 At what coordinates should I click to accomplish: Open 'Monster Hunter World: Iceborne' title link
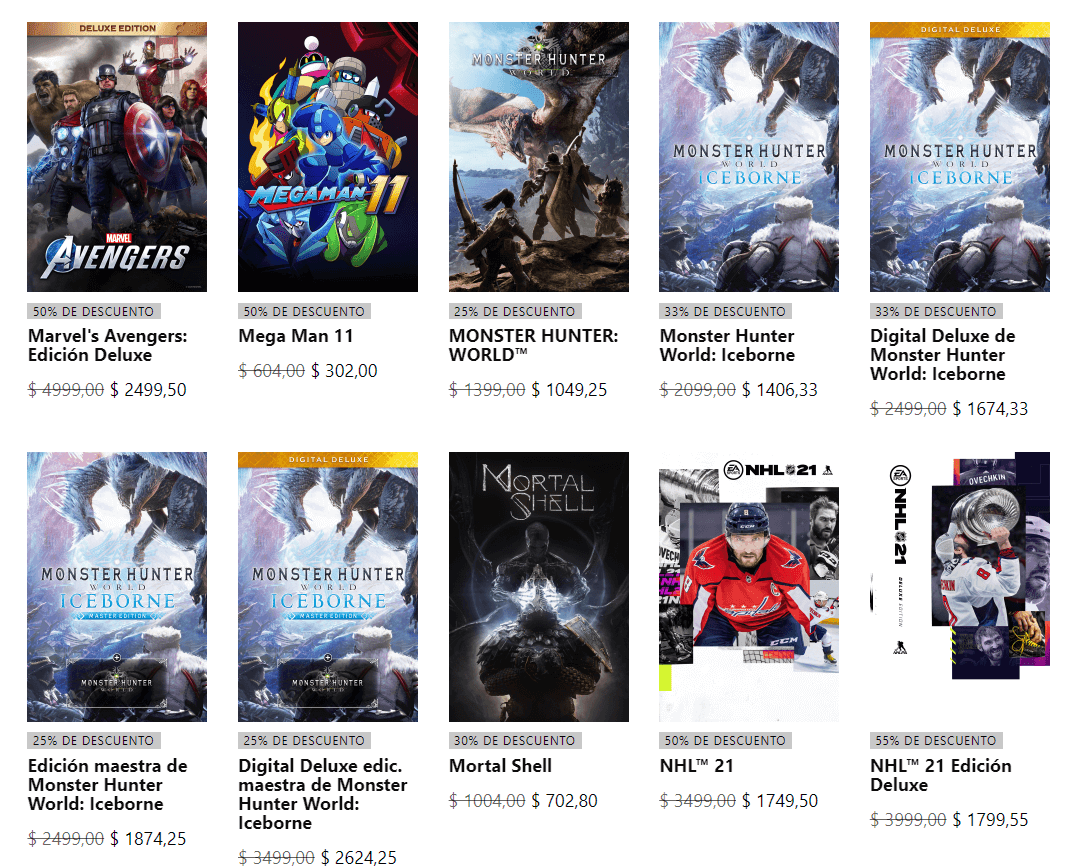pyautogui.click(x=727, y=345)
